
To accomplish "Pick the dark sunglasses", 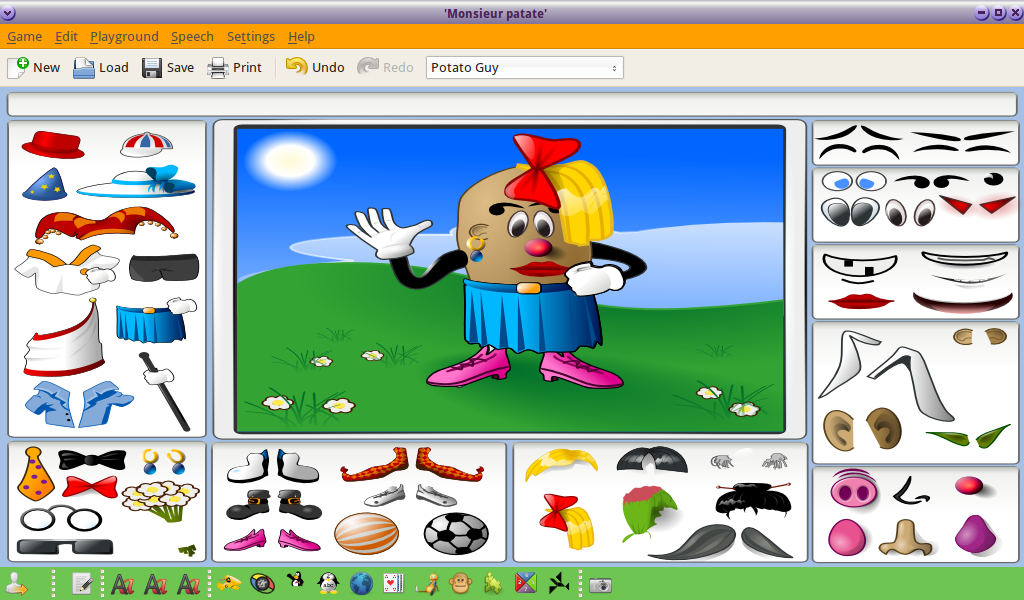I will coord(65,546).
